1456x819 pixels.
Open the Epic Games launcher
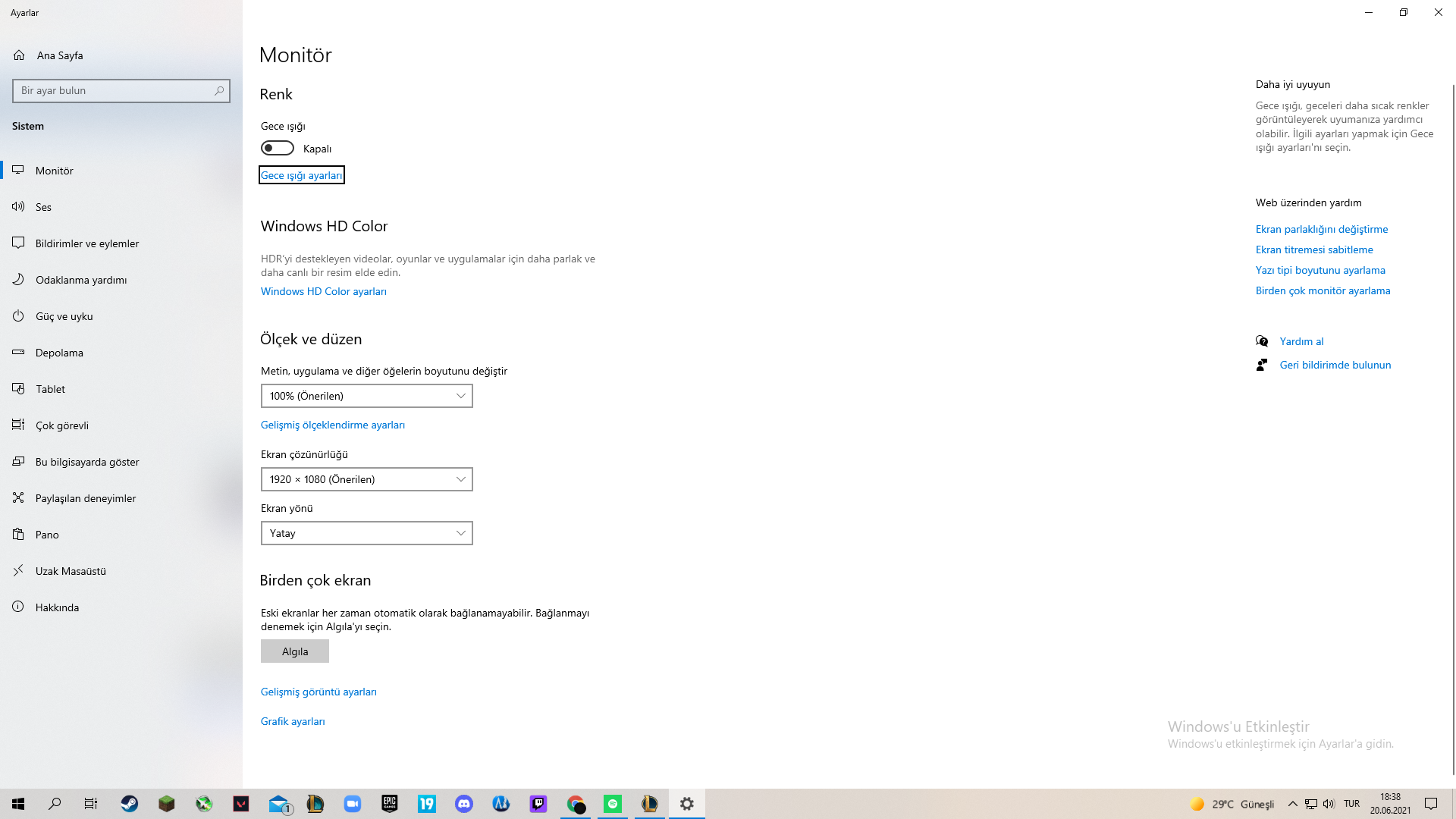click(x=389, y=804)
